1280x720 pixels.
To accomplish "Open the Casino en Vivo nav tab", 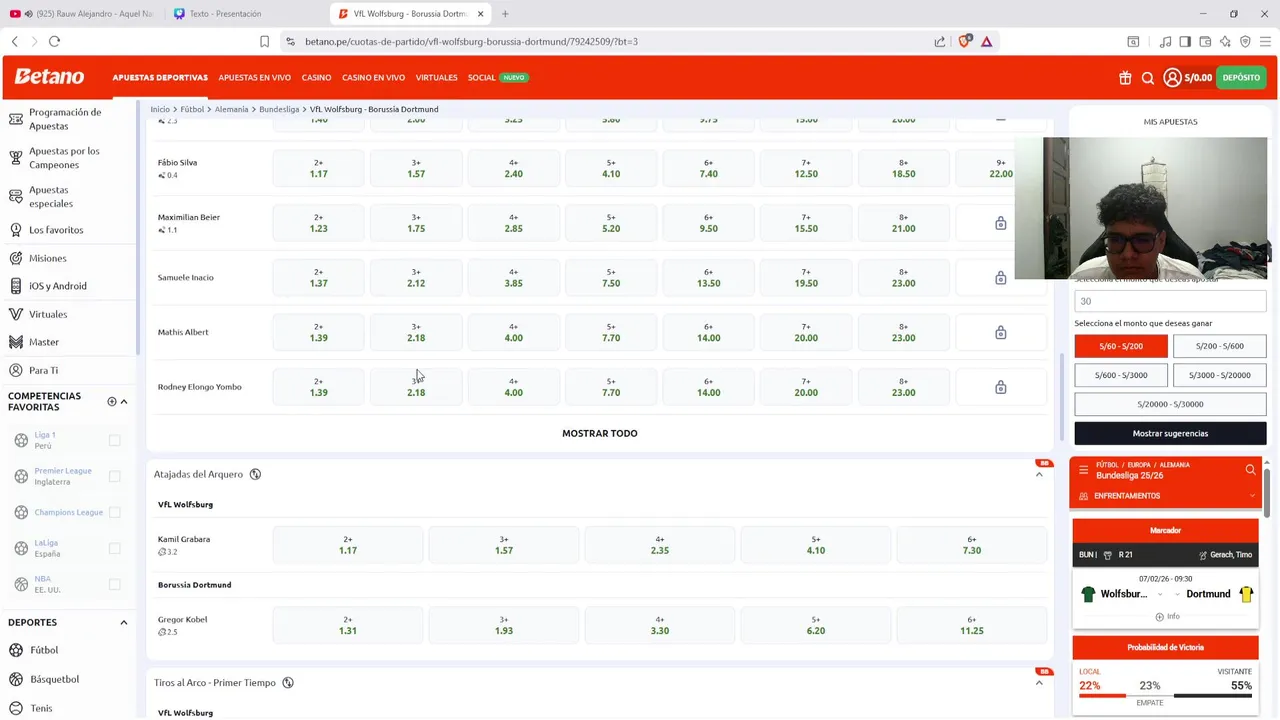I will click(373, 78).
